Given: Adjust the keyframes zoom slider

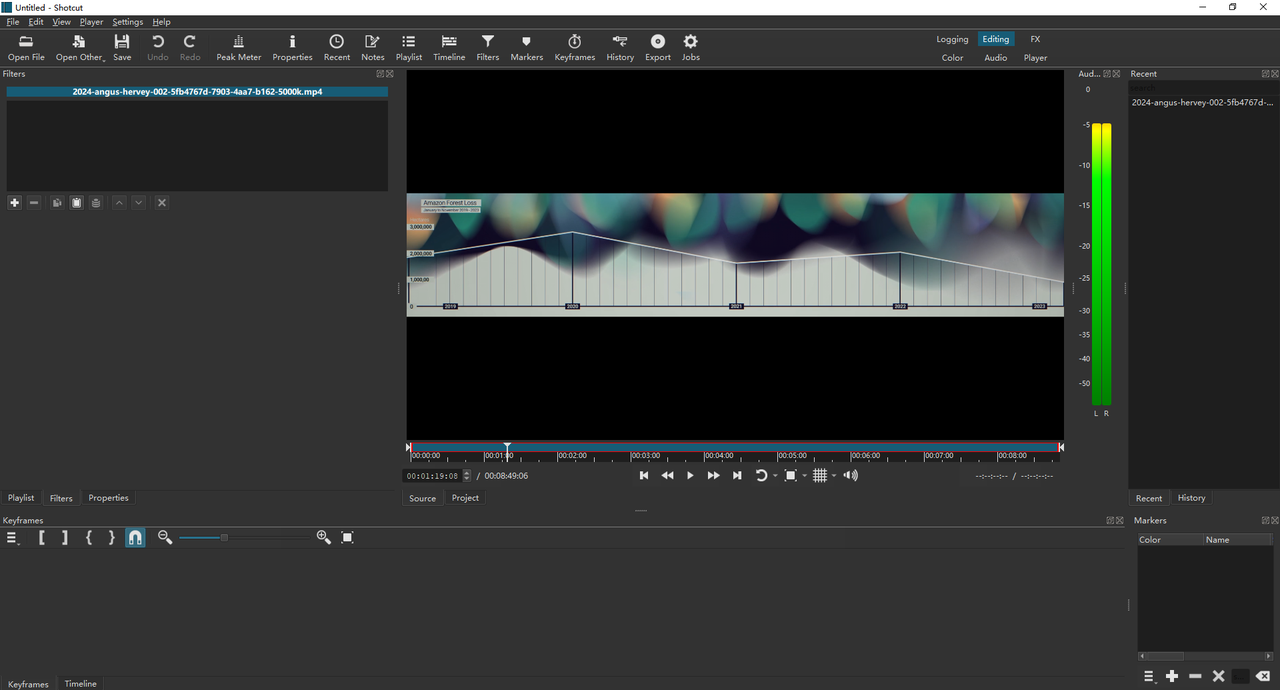Looking at the screenshot, I should (224, 538).
